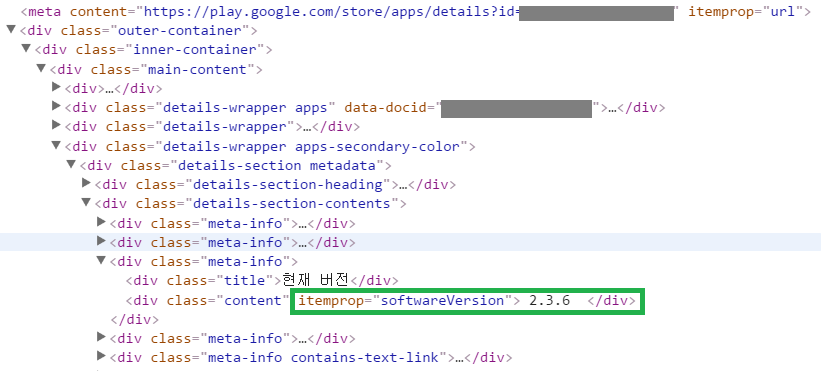Select the itemprop="url" attribute of meta tag

tap(746, 12)
